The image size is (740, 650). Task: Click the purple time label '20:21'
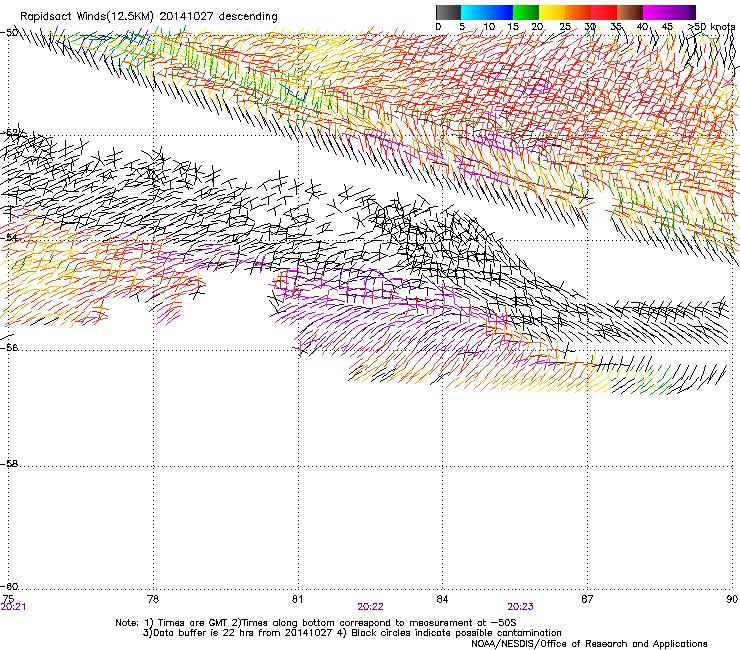point(13,607)
